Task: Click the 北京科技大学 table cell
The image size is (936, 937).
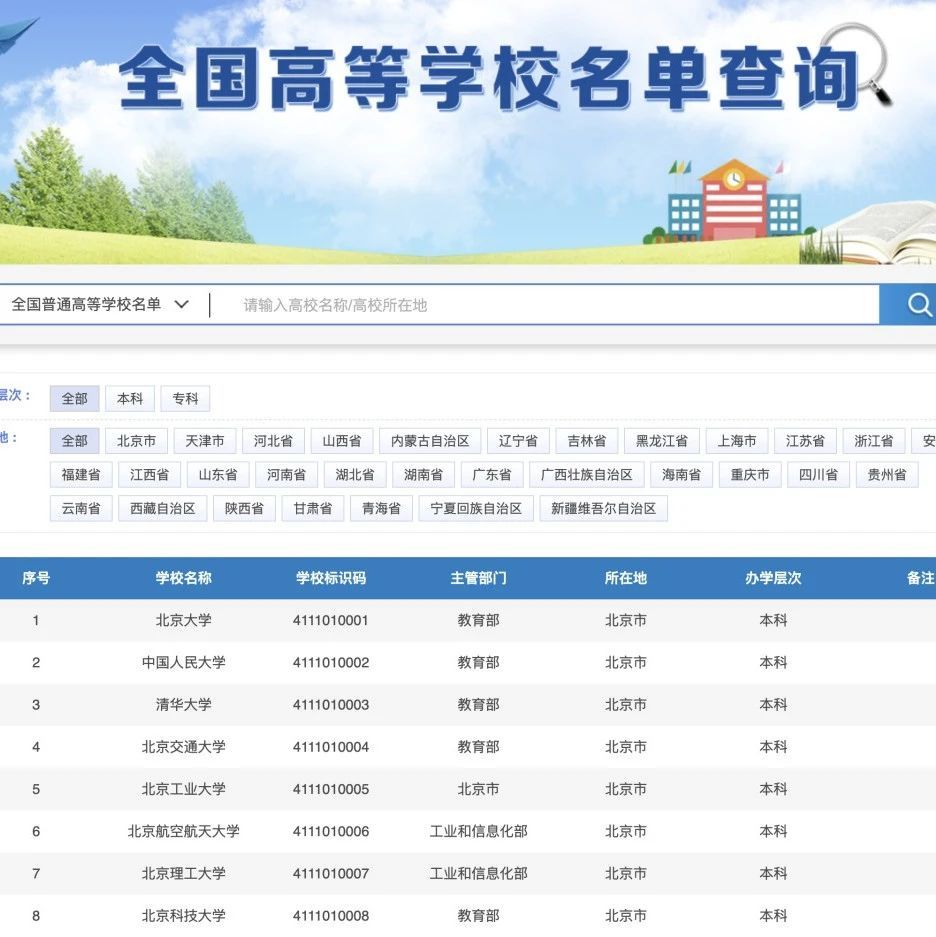Action: coord(183,915)
